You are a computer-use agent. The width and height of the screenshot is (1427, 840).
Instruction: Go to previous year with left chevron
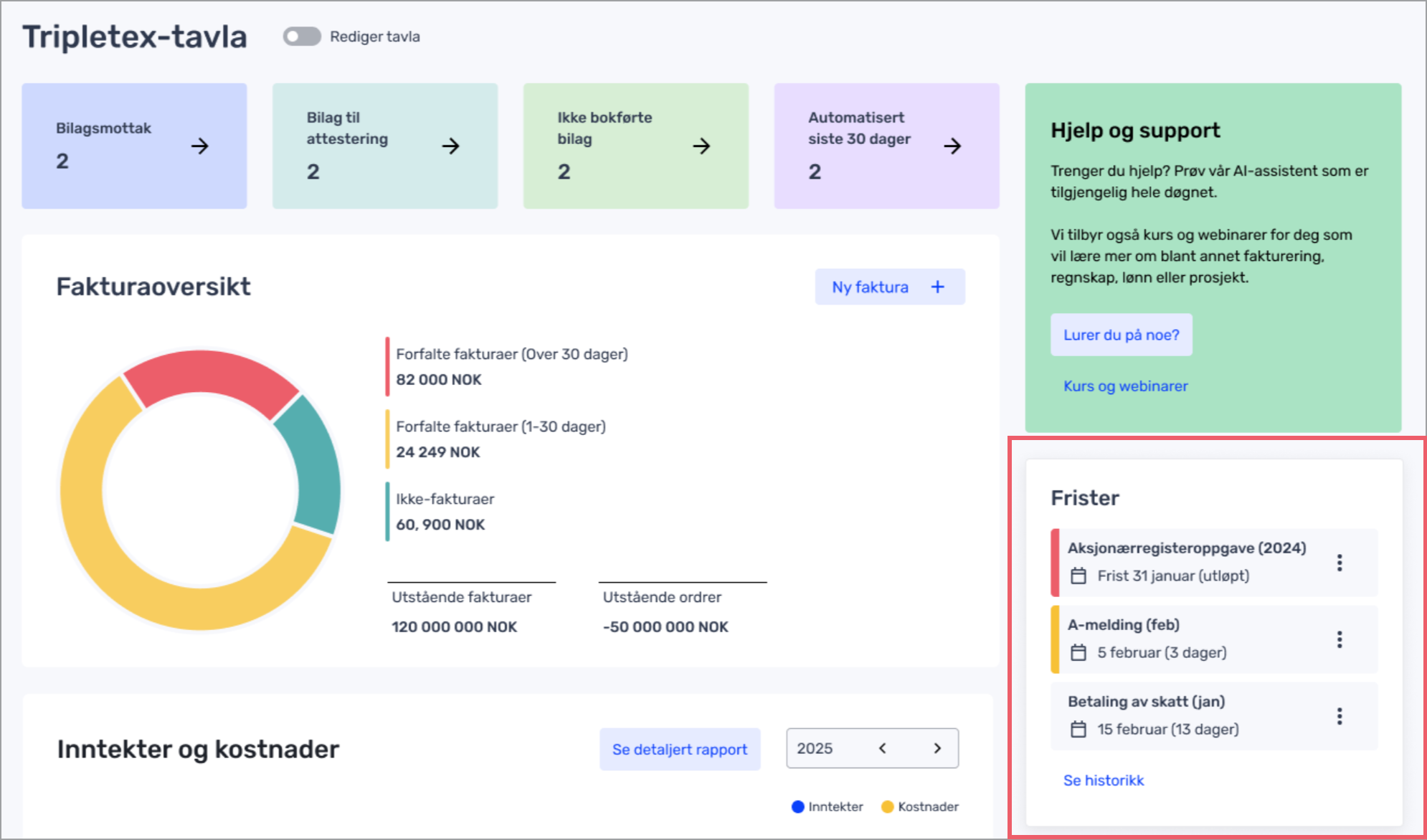883,748
